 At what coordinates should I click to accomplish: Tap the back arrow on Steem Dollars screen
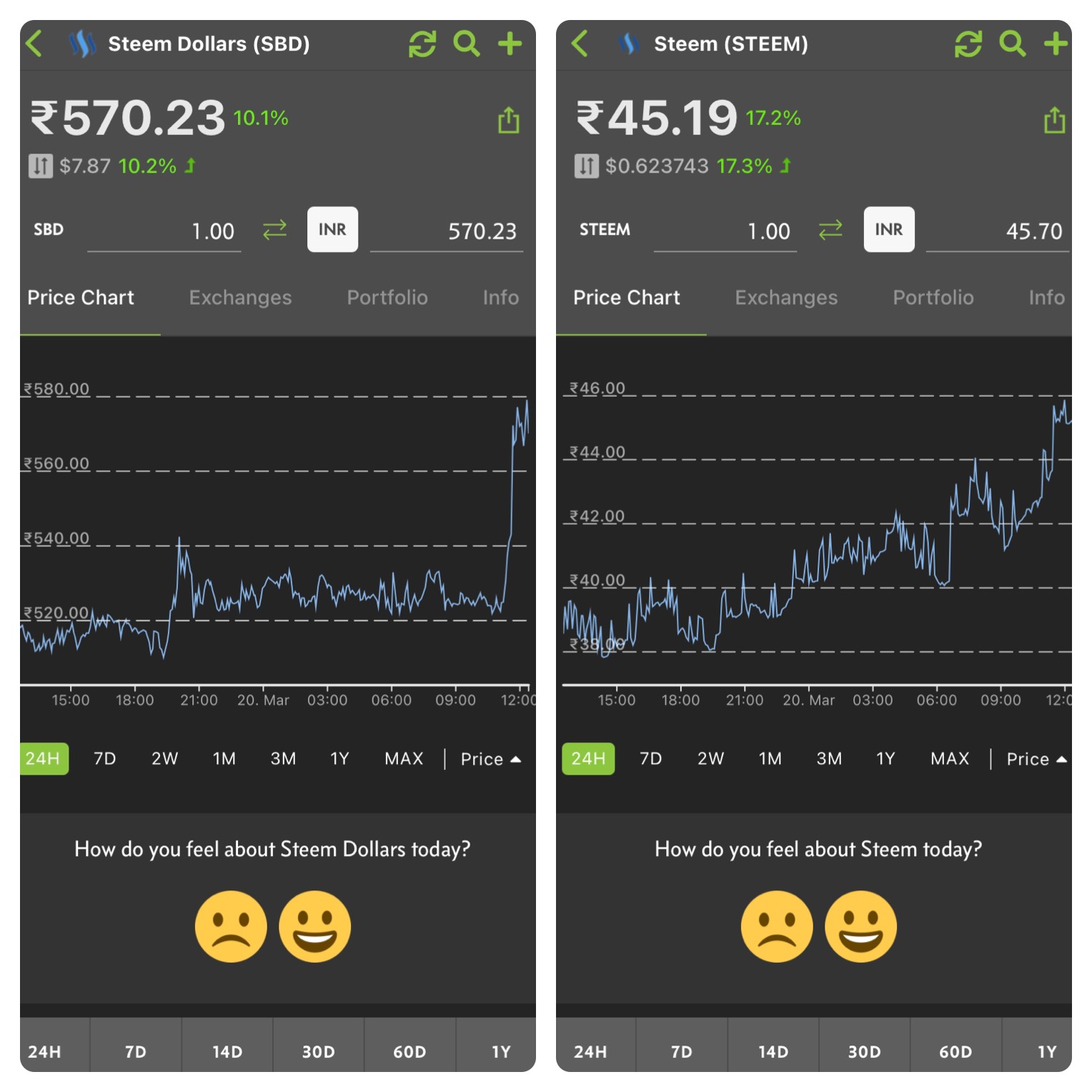[x=34, y=44]
